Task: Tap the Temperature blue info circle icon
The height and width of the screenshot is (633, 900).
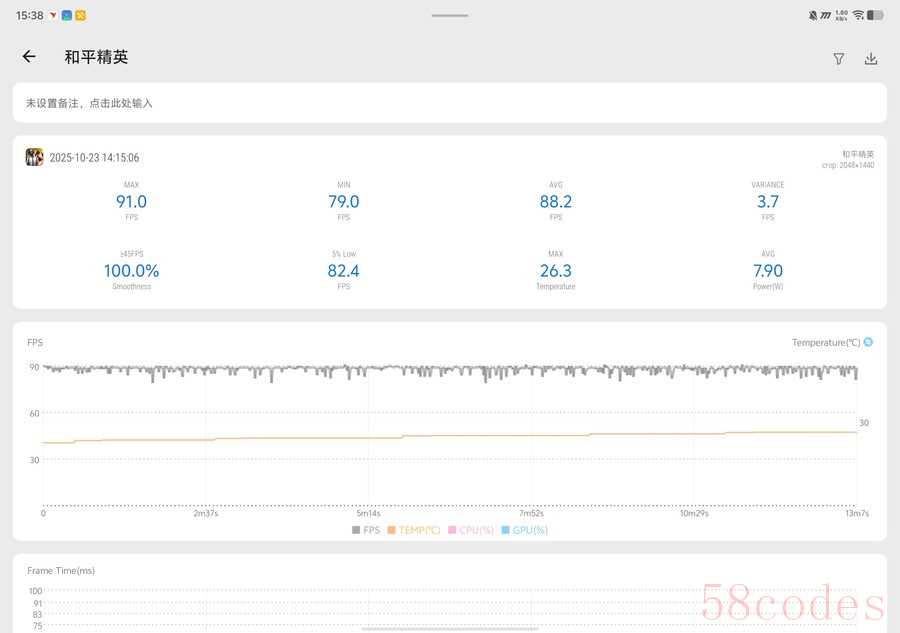Action: (x=868, y=342)
